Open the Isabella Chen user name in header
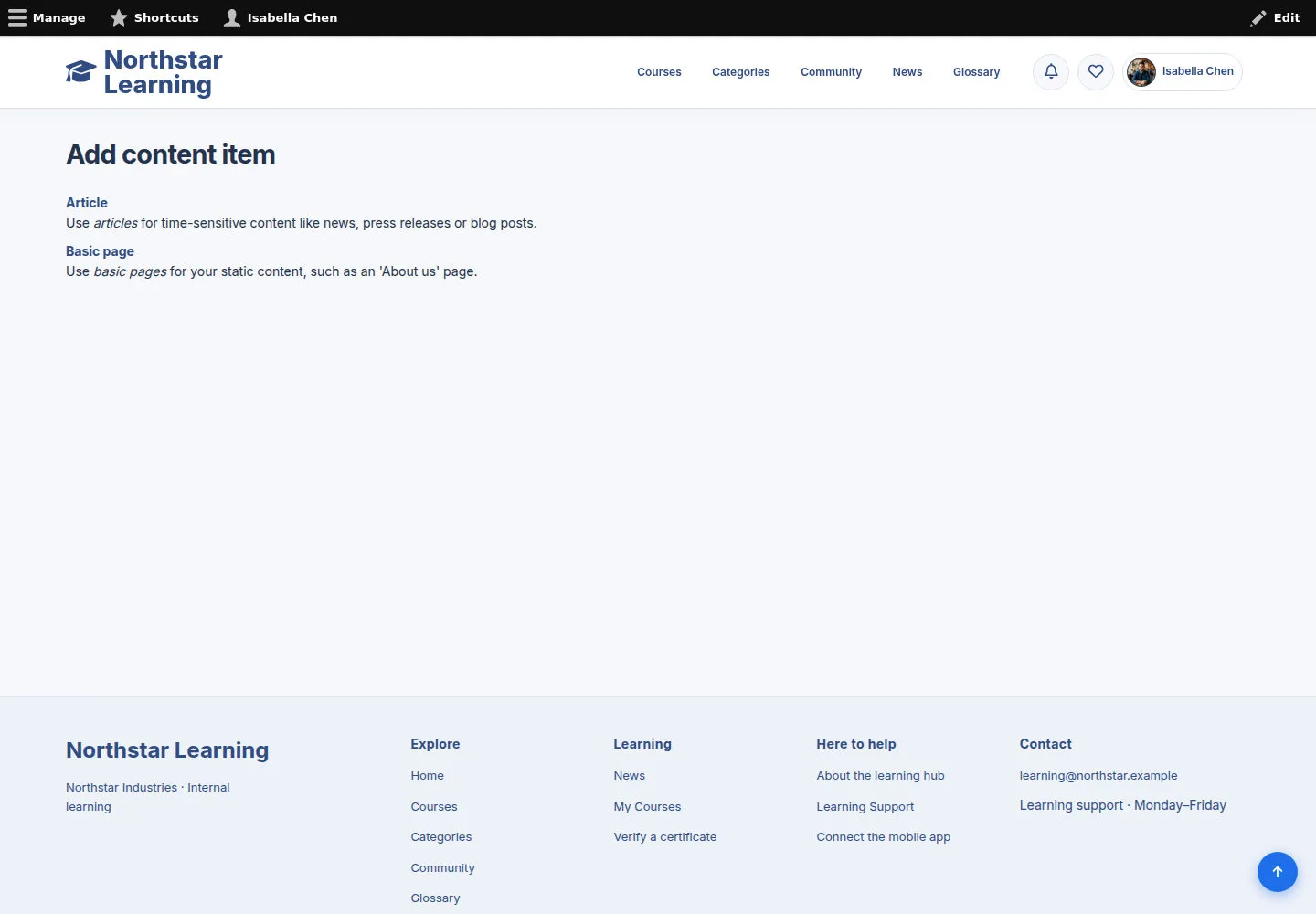The image size is (1316, 914). click(1198, 71)
